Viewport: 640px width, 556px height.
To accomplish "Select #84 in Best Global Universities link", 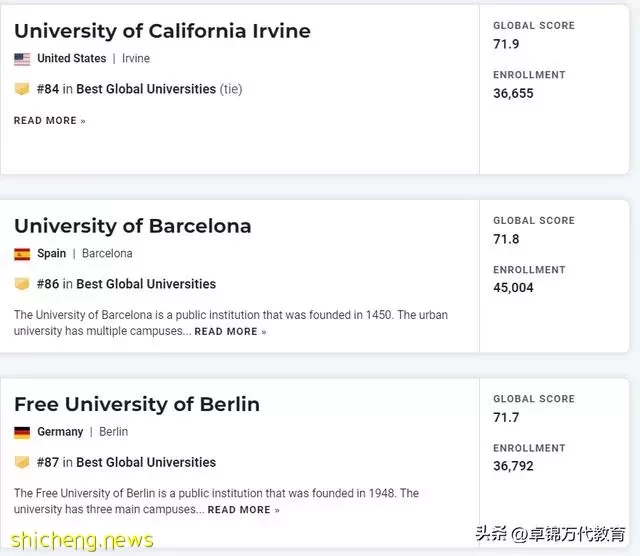I will point(140,89).
